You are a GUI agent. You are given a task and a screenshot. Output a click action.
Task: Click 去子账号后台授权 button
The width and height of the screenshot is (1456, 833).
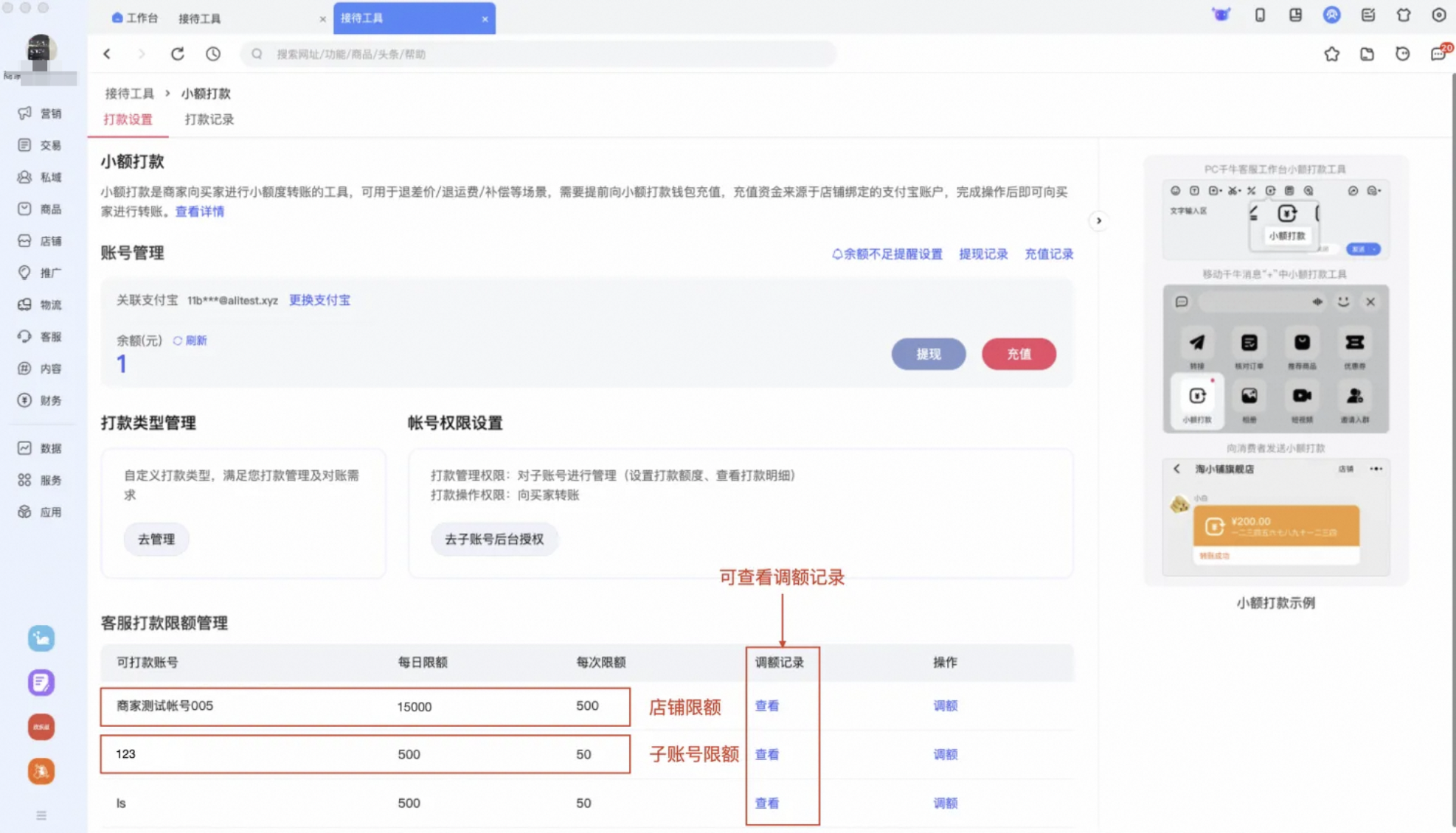click(x=494, y=539)
